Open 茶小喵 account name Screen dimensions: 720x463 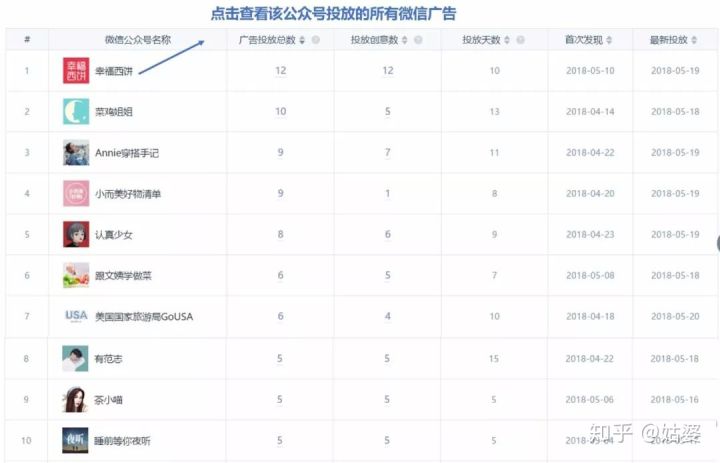(108, 400)
